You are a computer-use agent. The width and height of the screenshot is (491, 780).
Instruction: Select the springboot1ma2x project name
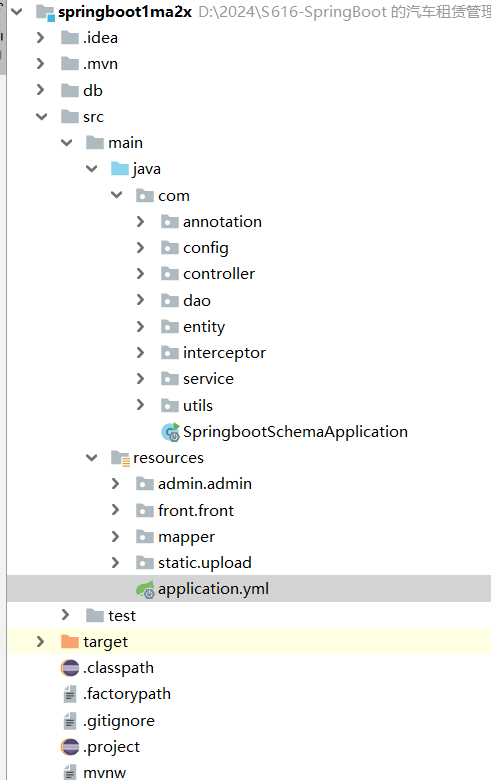click(125, 12)
